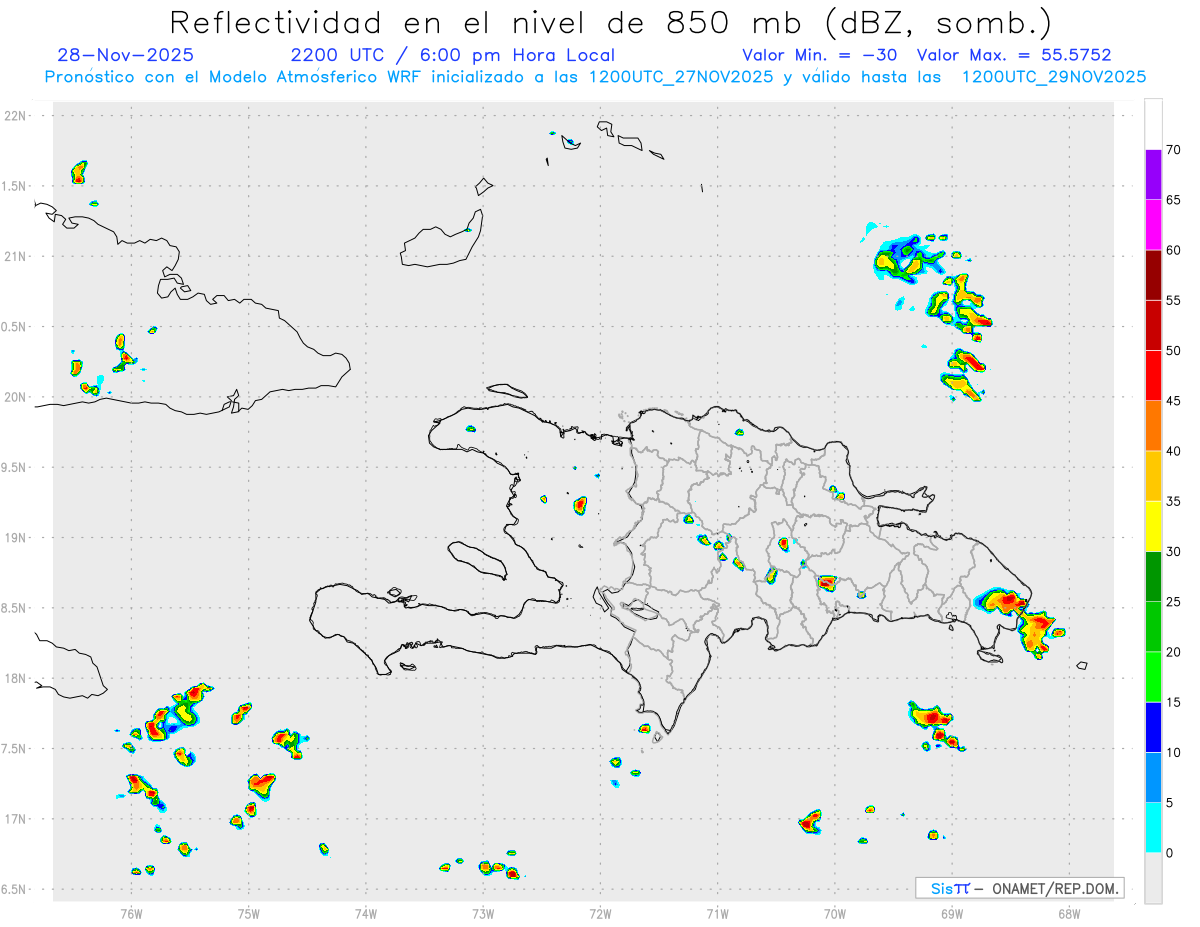The width and height of the screenshot is (1200, 927).
Task: Click the gold 35-40 dBZ color swatch
Action: point(1153,476)
